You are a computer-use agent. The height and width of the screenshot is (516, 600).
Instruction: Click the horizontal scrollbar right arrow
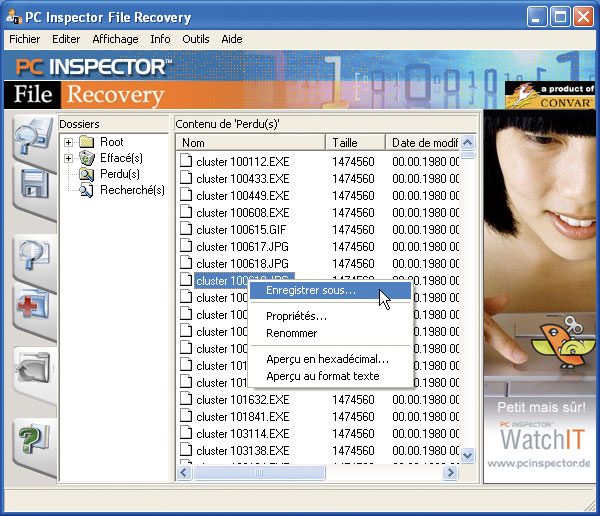tap(450, 473)
